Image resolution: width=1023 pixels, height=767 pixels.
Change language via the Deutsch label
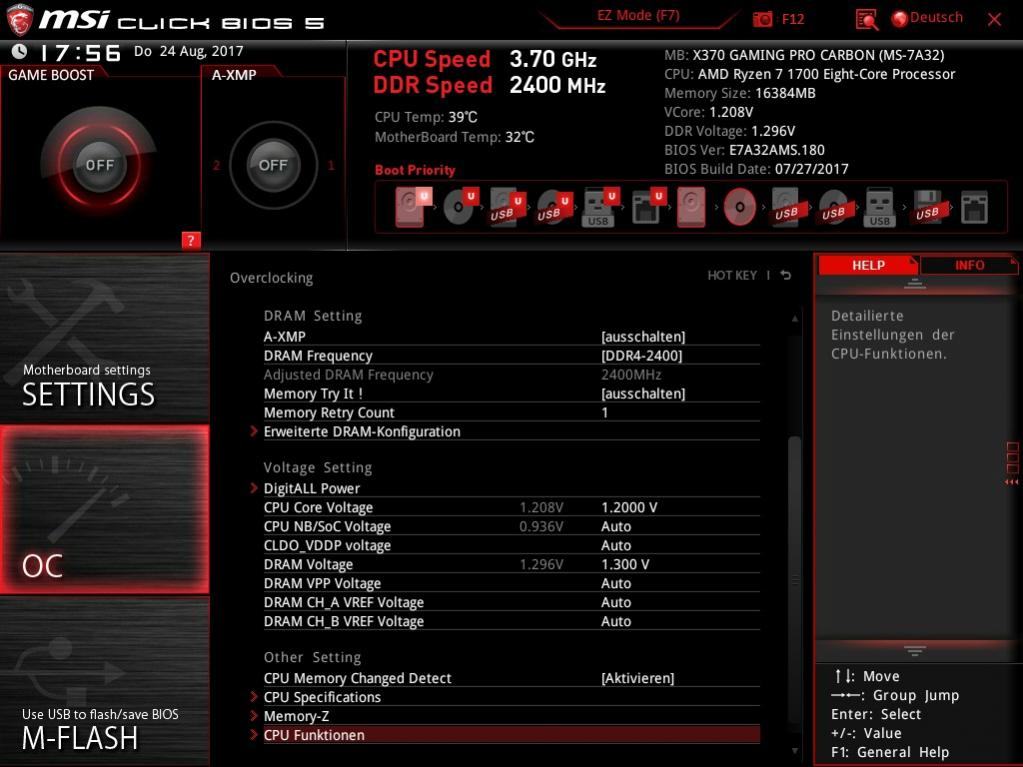click(936, 18)
